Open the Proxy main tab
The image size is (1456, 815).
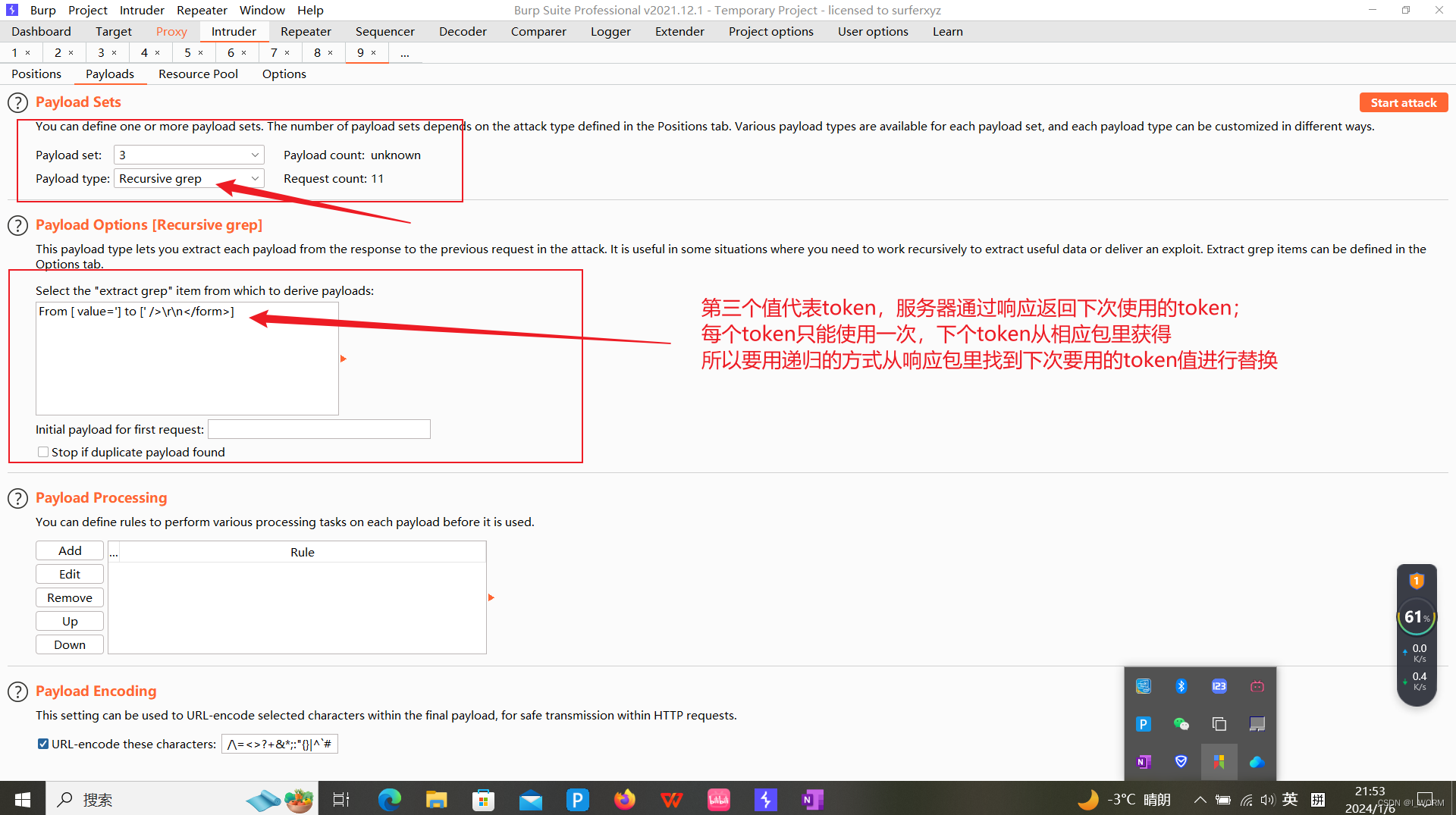tap(171, 31)
